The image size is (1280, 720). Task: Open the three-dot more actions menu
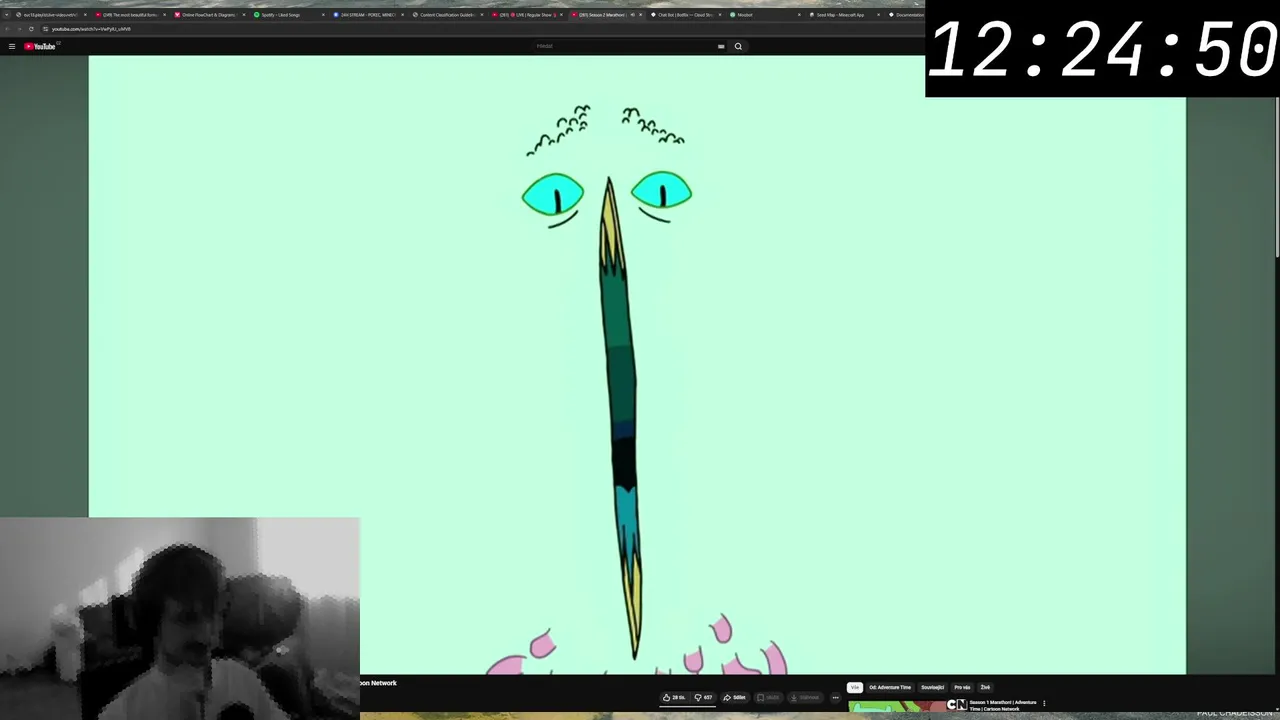pyautogui.click(x=835, y=697)
